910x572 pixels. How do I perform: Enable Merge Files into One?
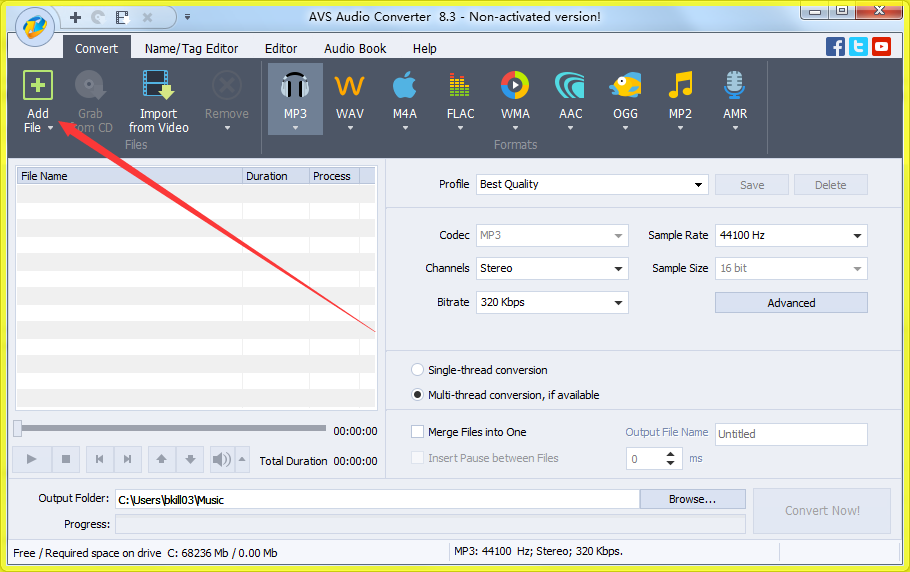(x=417, y=432)
